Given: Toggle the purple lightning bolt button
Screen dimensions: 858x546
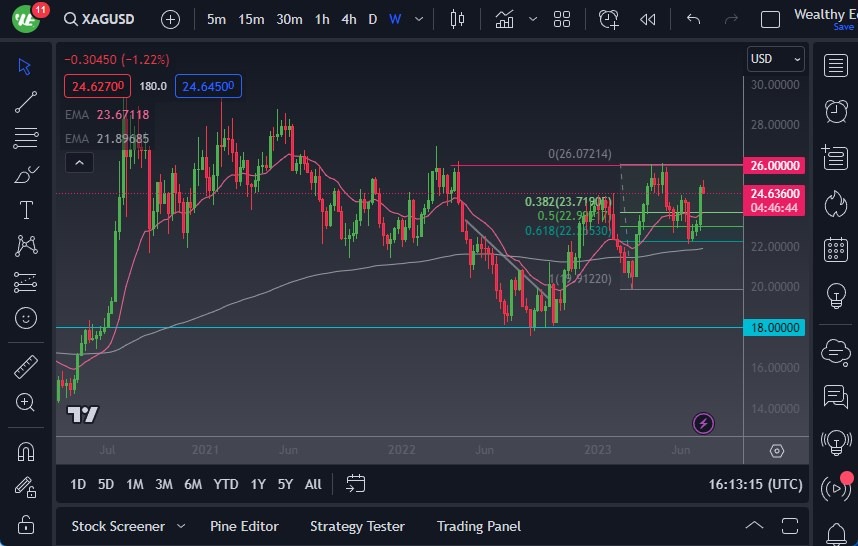Looking at the screenshot, I should pyautogui.click(x=703, y=423).
